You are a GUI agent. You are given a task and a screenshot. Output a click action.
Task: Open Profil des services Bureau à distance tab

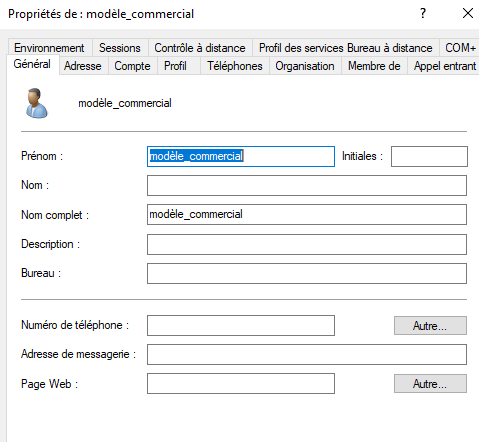[x=346, y=48]
